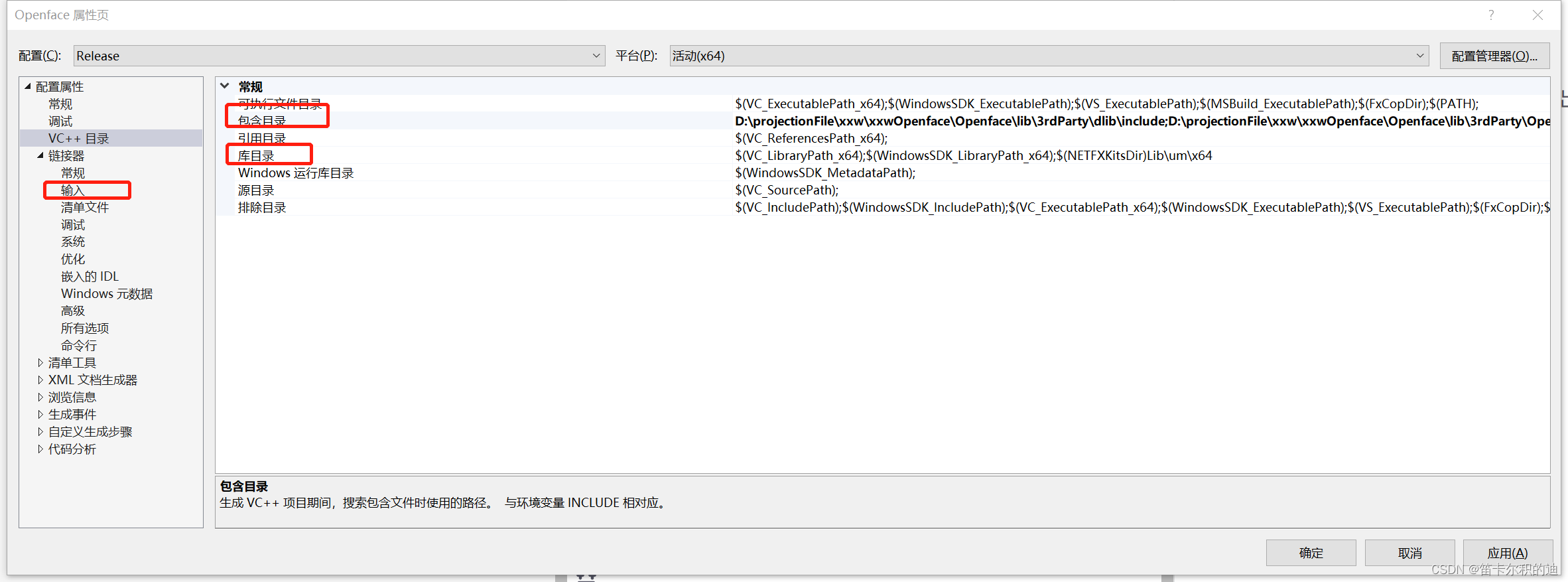Select the VC++ 目录 tree item

(78, 138)
